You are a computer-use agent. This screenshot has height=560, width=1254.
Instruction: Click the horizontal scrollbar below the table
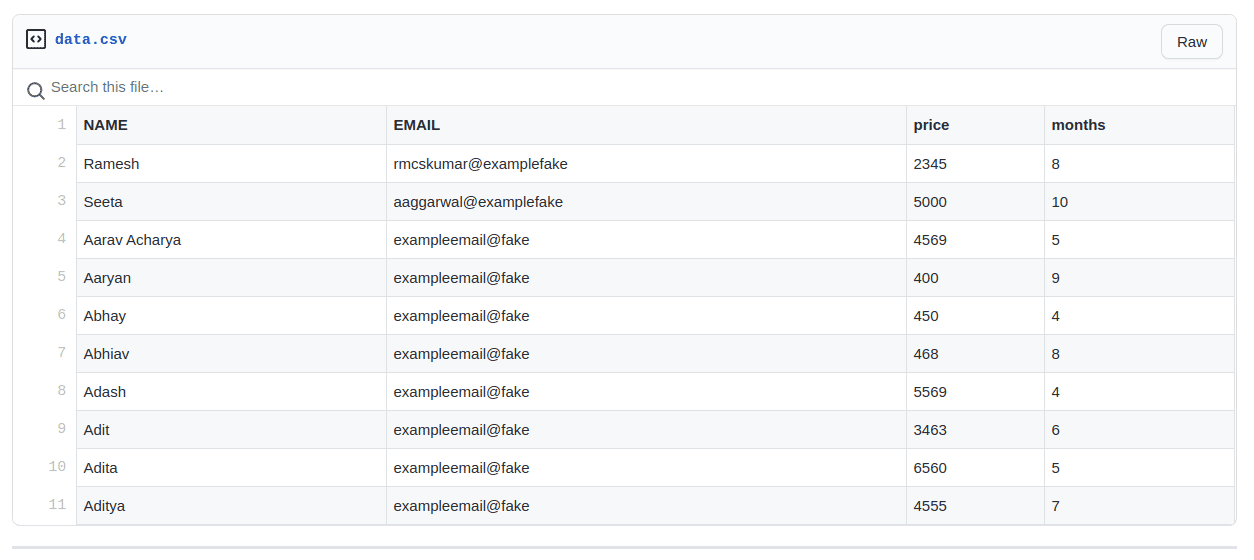tap(624, 547)
